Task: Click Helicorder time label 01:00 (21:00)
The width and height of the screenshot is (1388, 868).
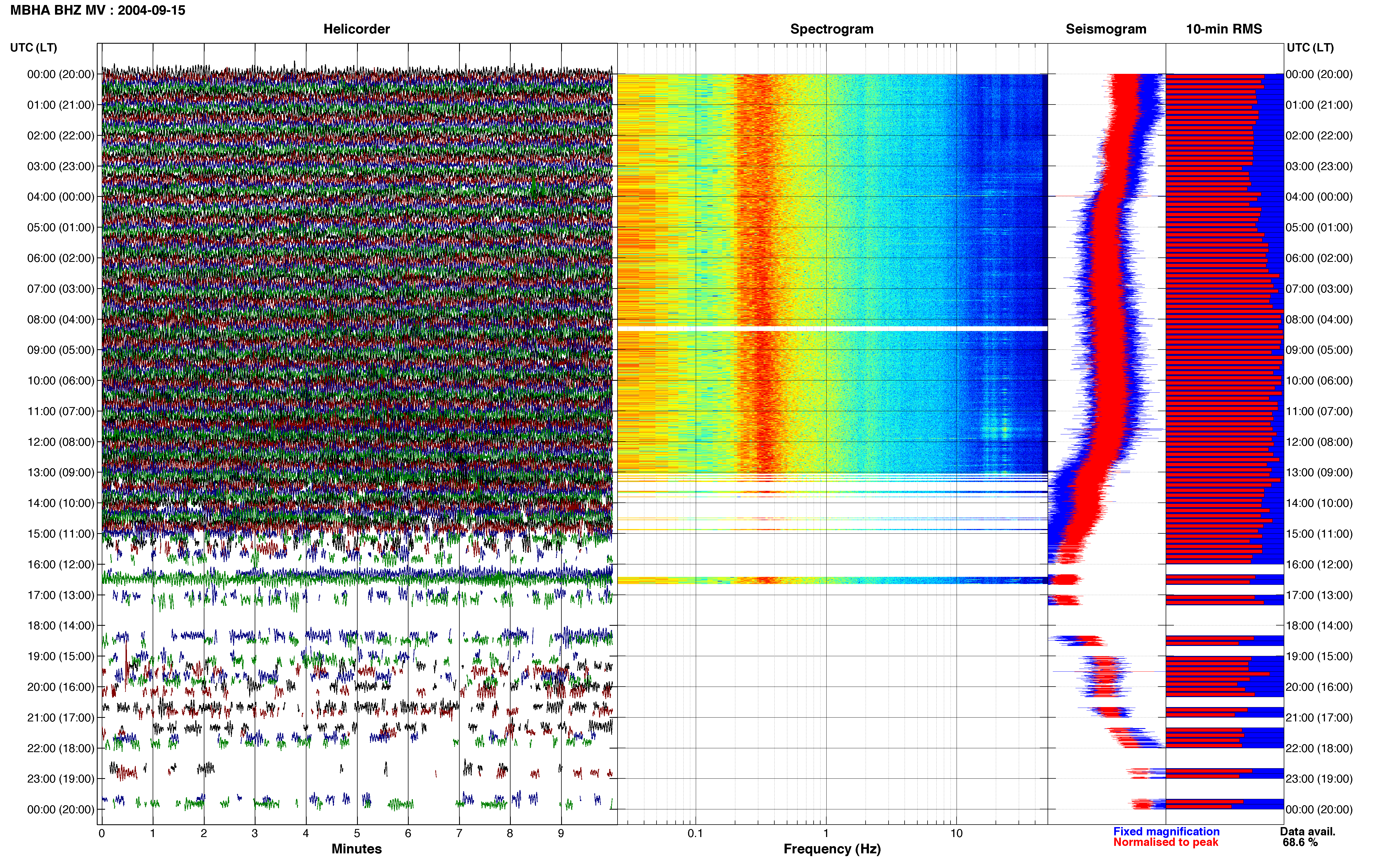Action: click(61, 105)
